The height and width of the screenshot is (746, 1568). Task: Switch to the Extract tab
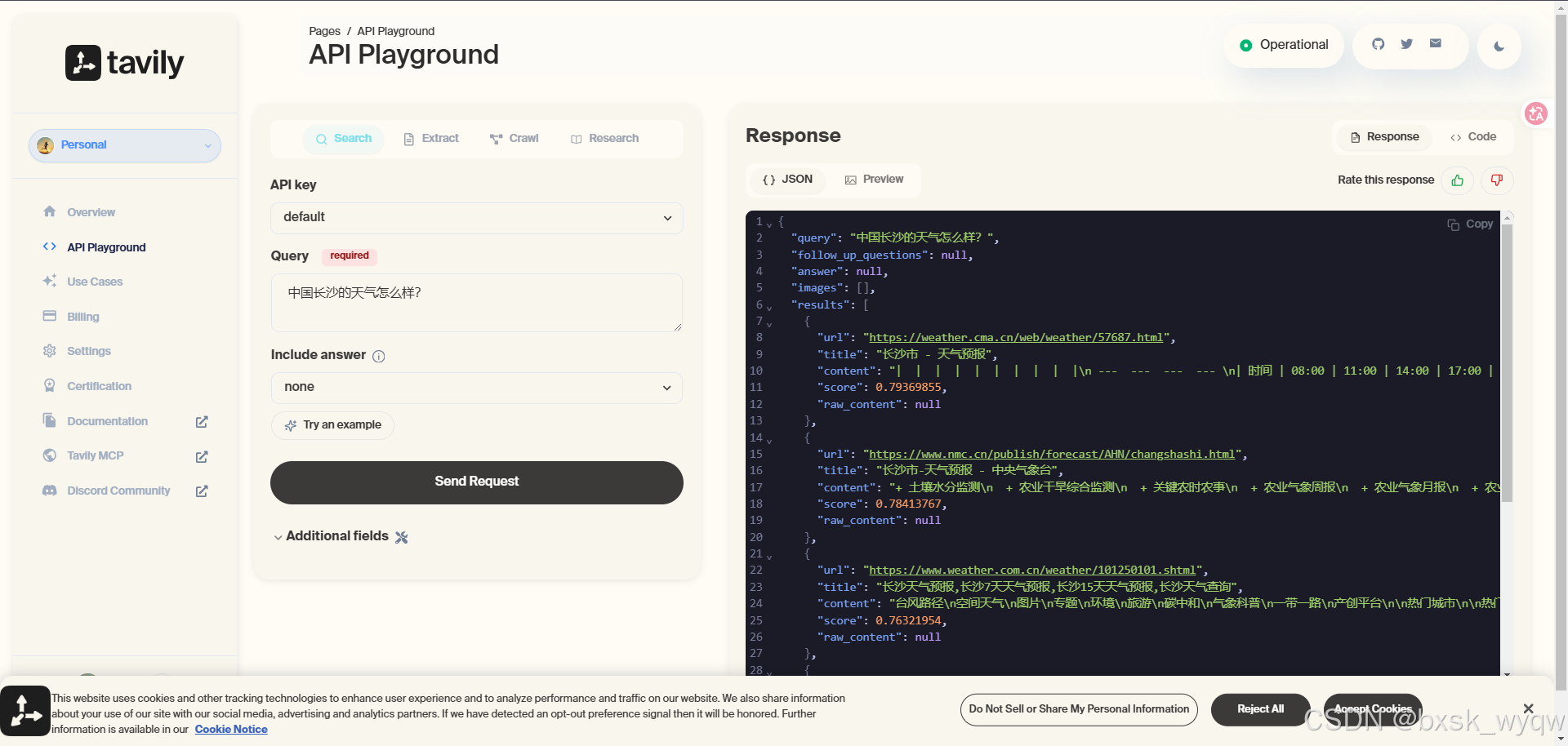coord(431,139)
